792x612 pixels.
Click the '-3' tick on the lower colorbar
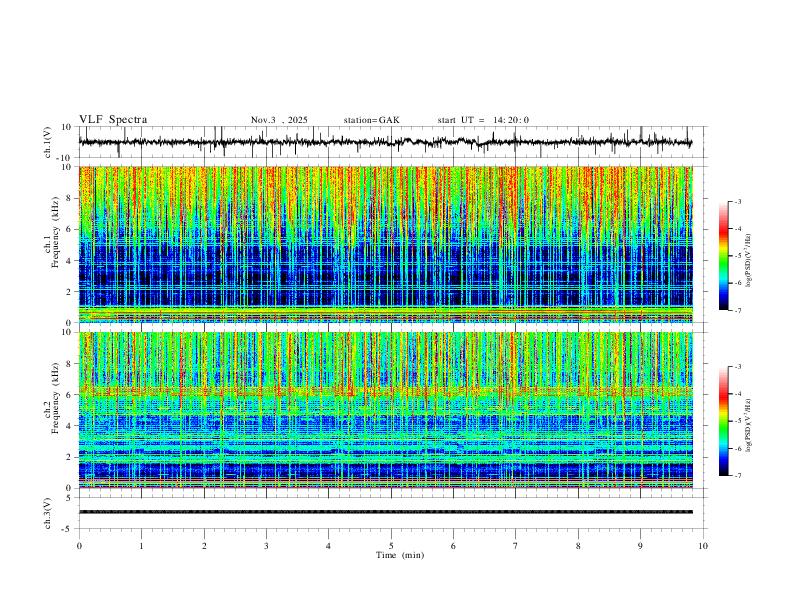737,367
